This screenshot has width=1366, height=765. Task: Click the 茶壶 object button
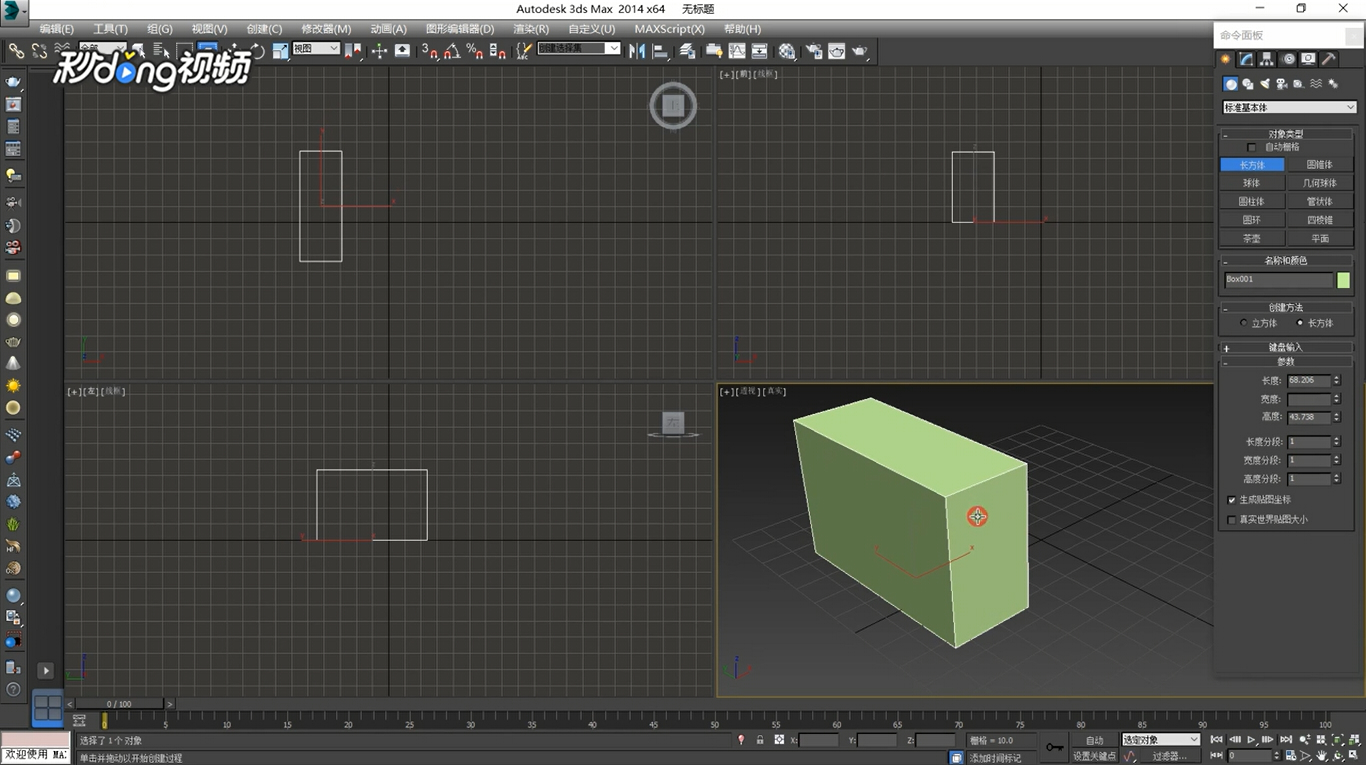[1252, 239]
